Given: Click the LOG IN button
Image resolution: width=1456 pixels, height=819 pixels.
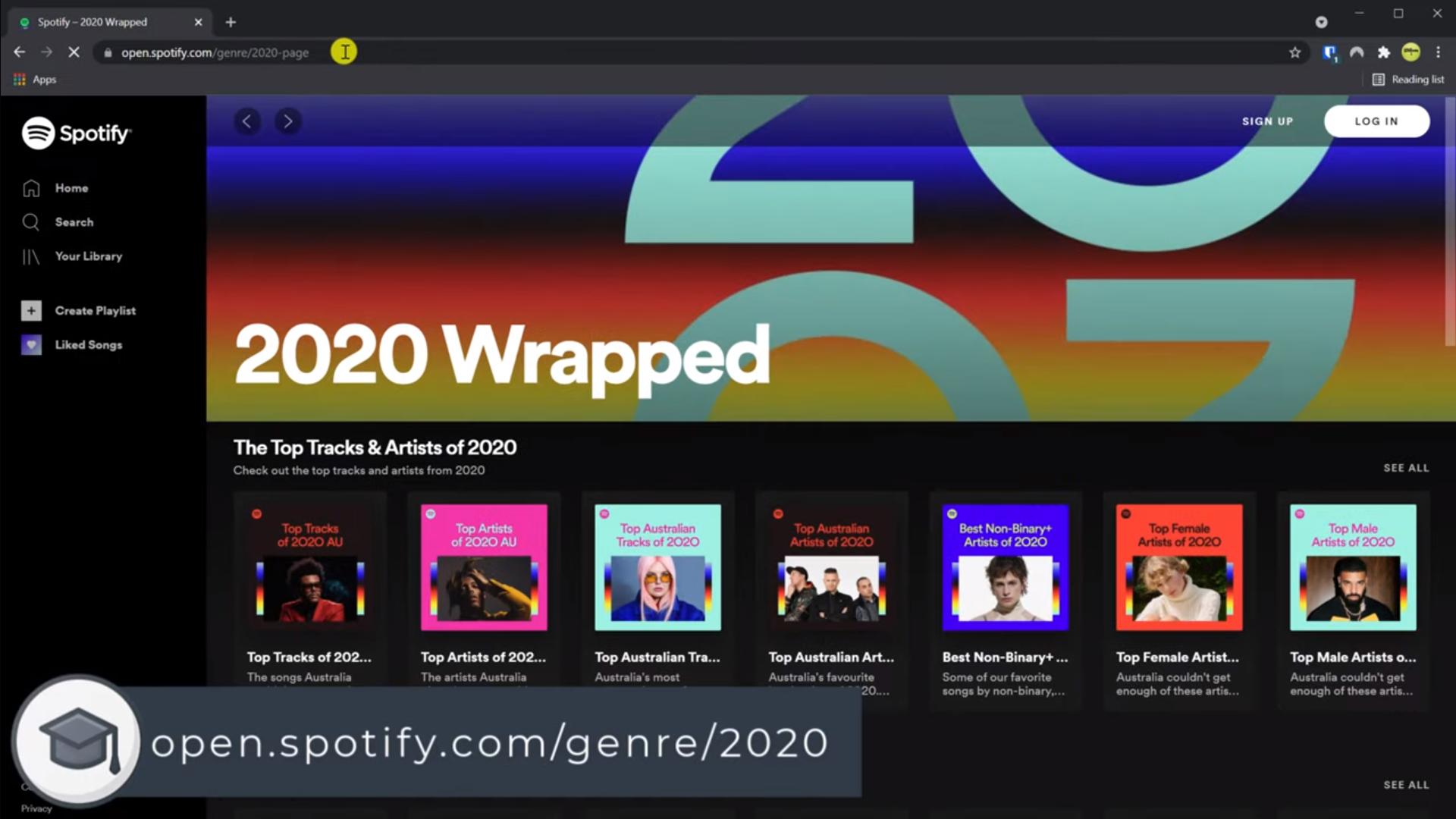Looking at the screenshot, I should [1376, 121].
